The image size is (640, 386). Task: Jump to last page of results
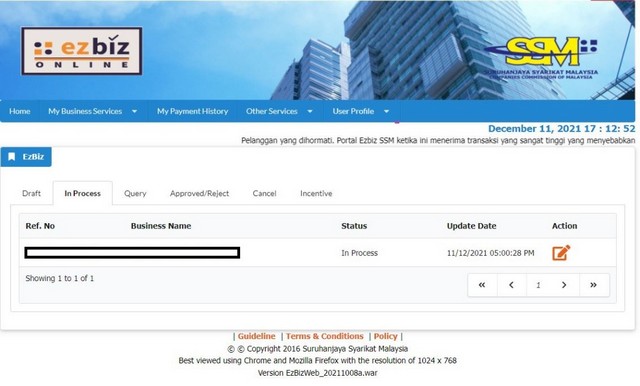point(594,285)
